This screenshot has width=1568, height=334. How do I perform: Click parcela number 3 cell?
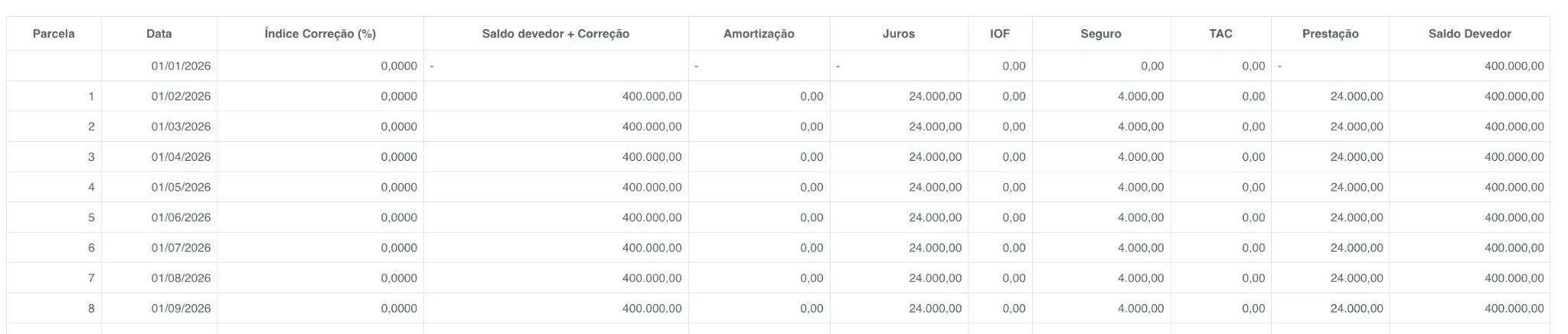[x=91, y=157]
